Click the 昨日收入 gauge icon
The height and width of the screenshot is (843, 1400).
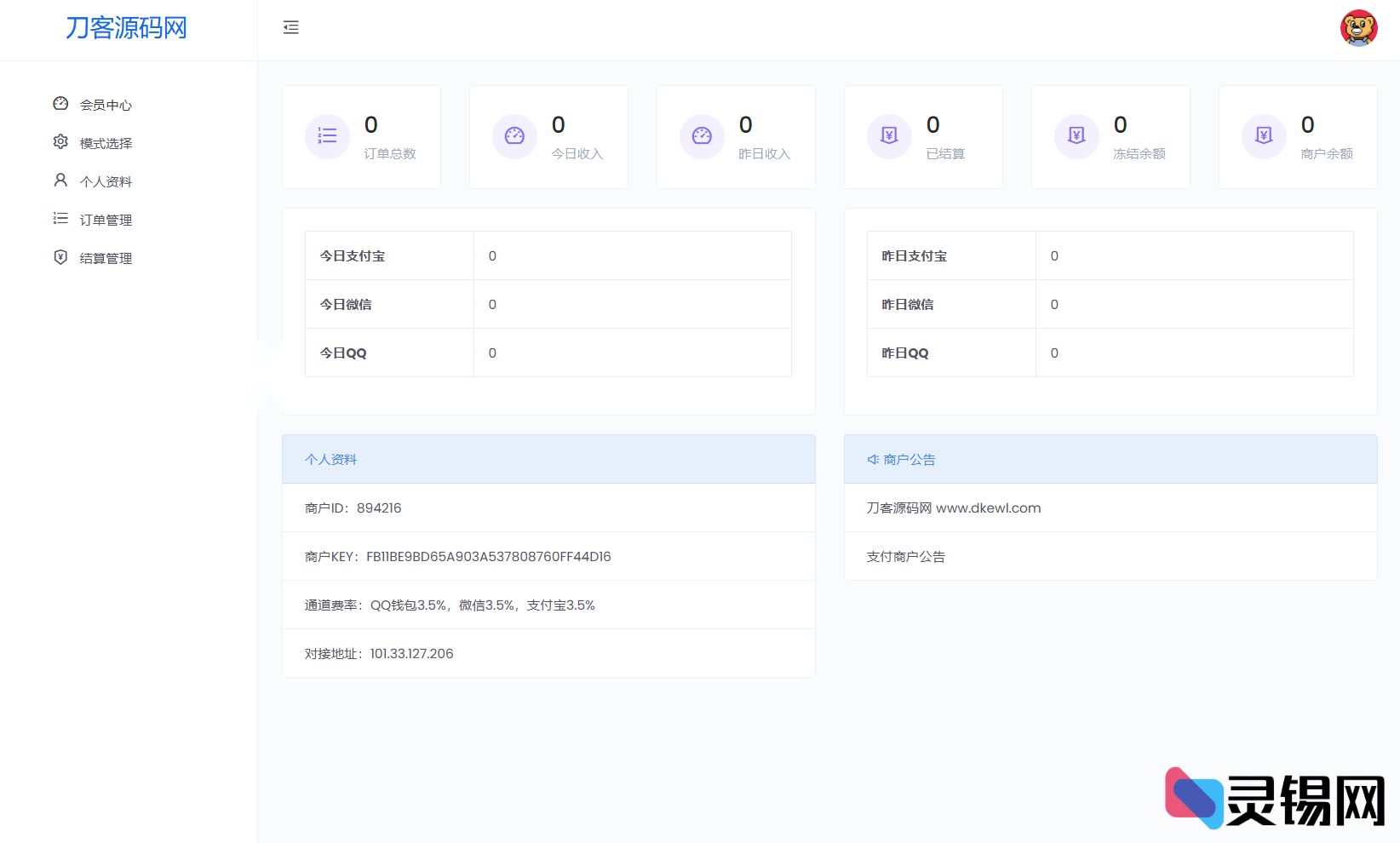[702, 136]
